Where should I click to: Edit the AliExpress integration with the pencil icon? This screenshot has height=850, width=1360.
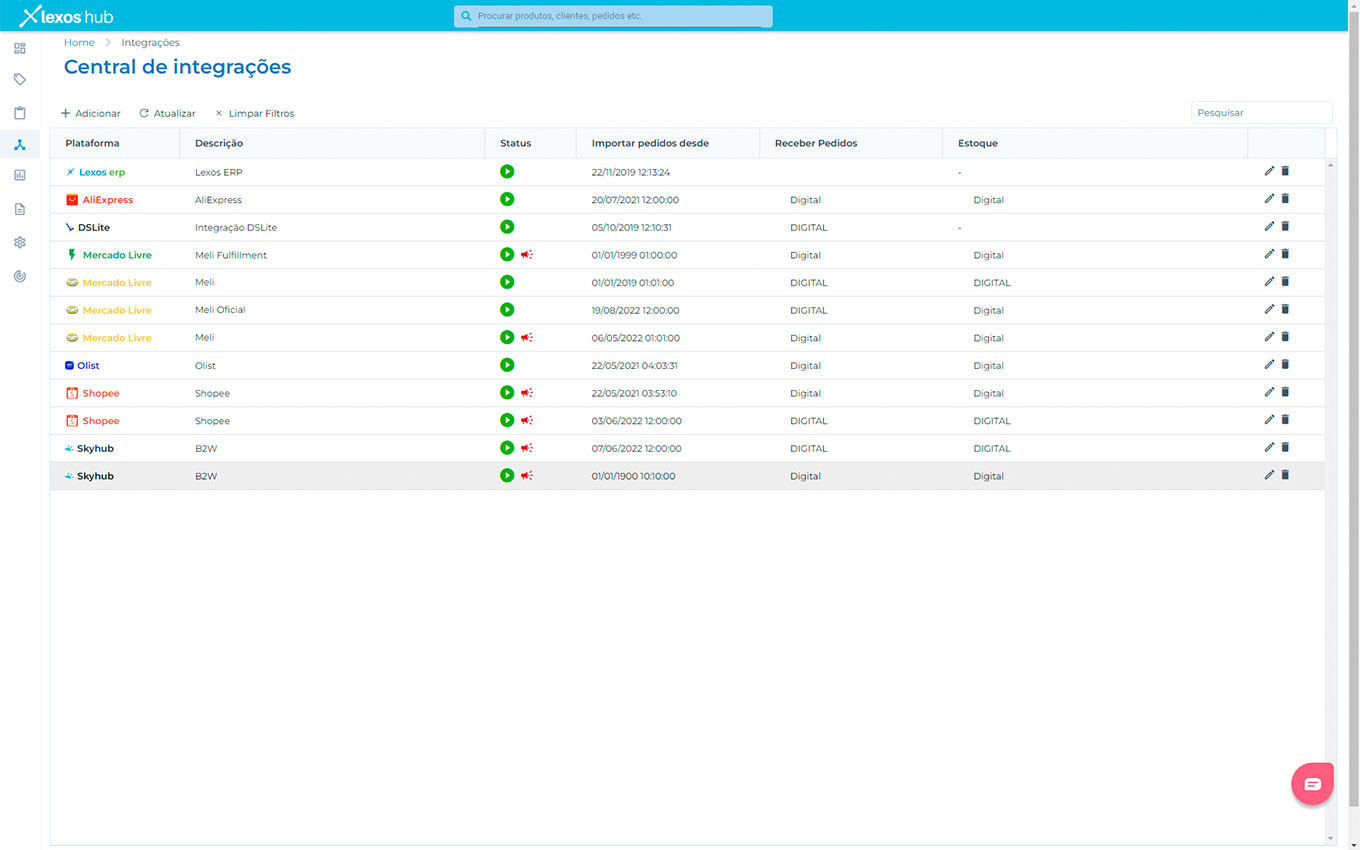tap(1269, 199)
